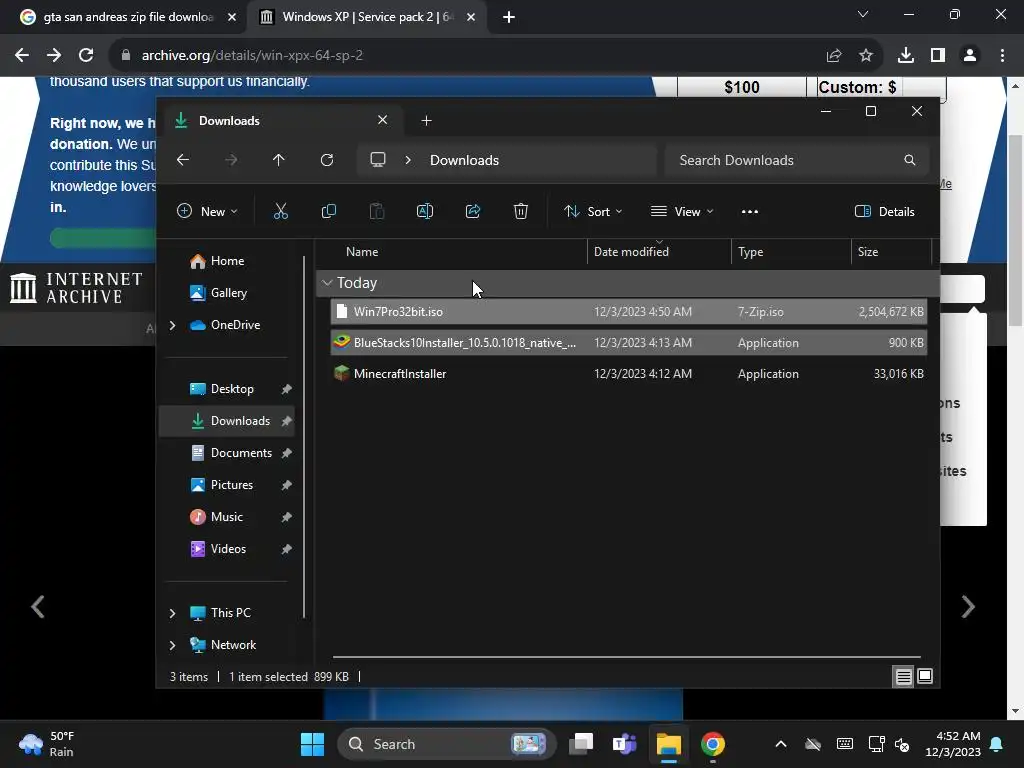Open notification bell in system tray

[x=997, y=744]
